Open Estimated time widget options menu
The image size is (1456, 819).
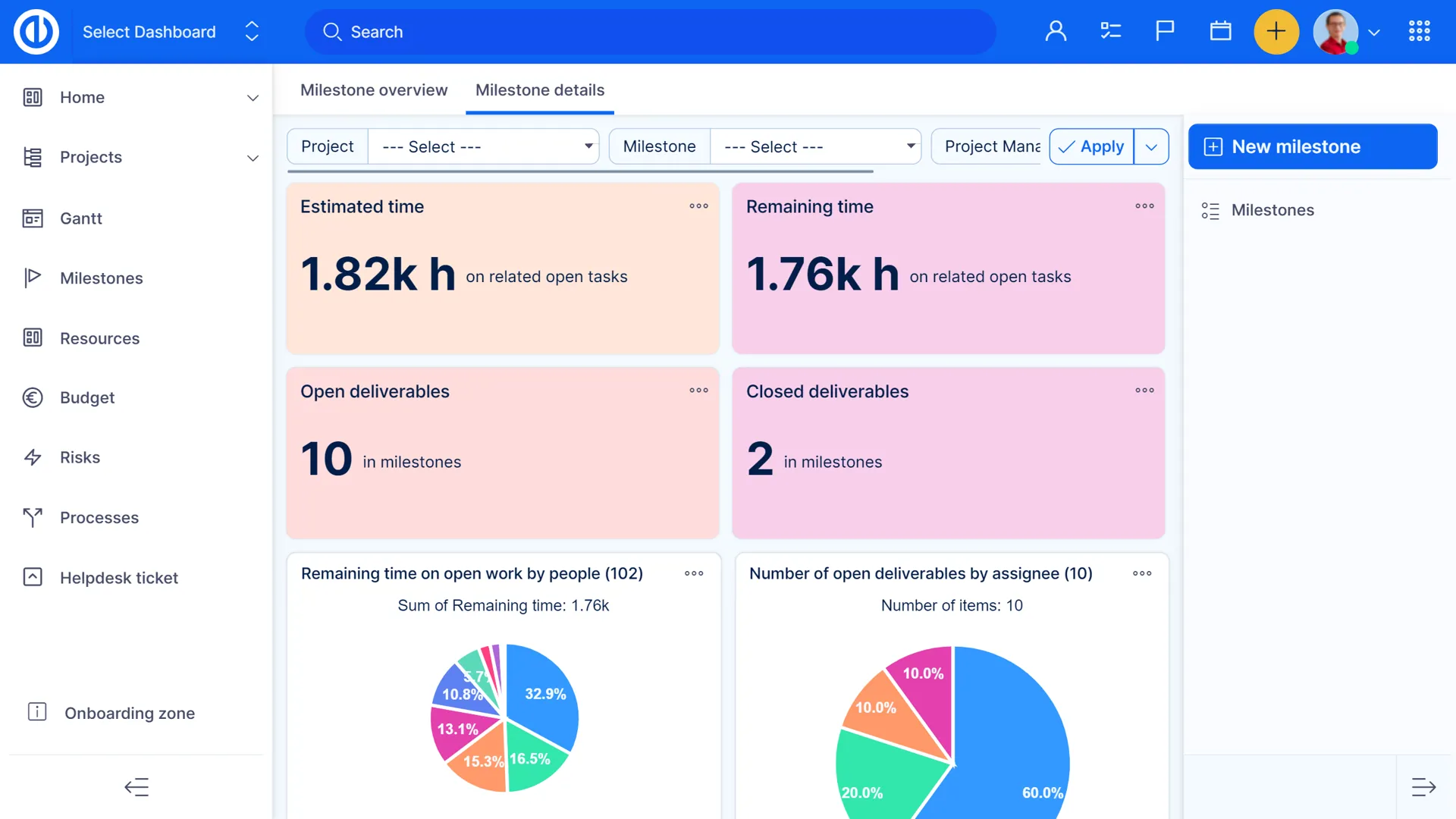tap(698, 206)
